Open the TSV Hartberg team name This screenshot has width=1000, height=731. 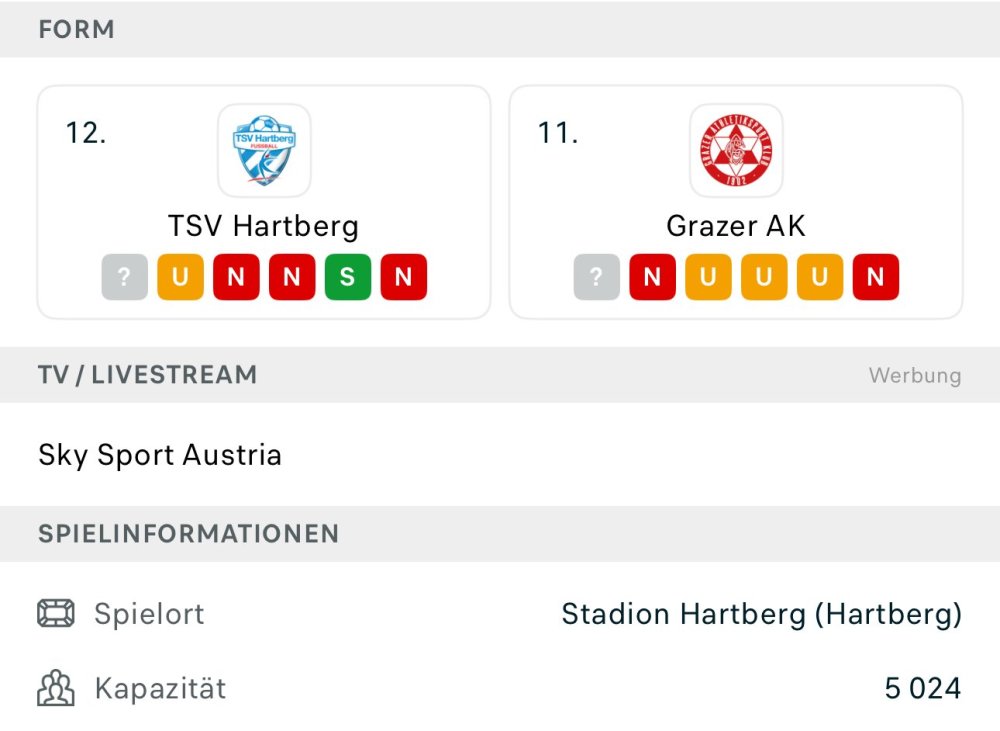(264, 226)
